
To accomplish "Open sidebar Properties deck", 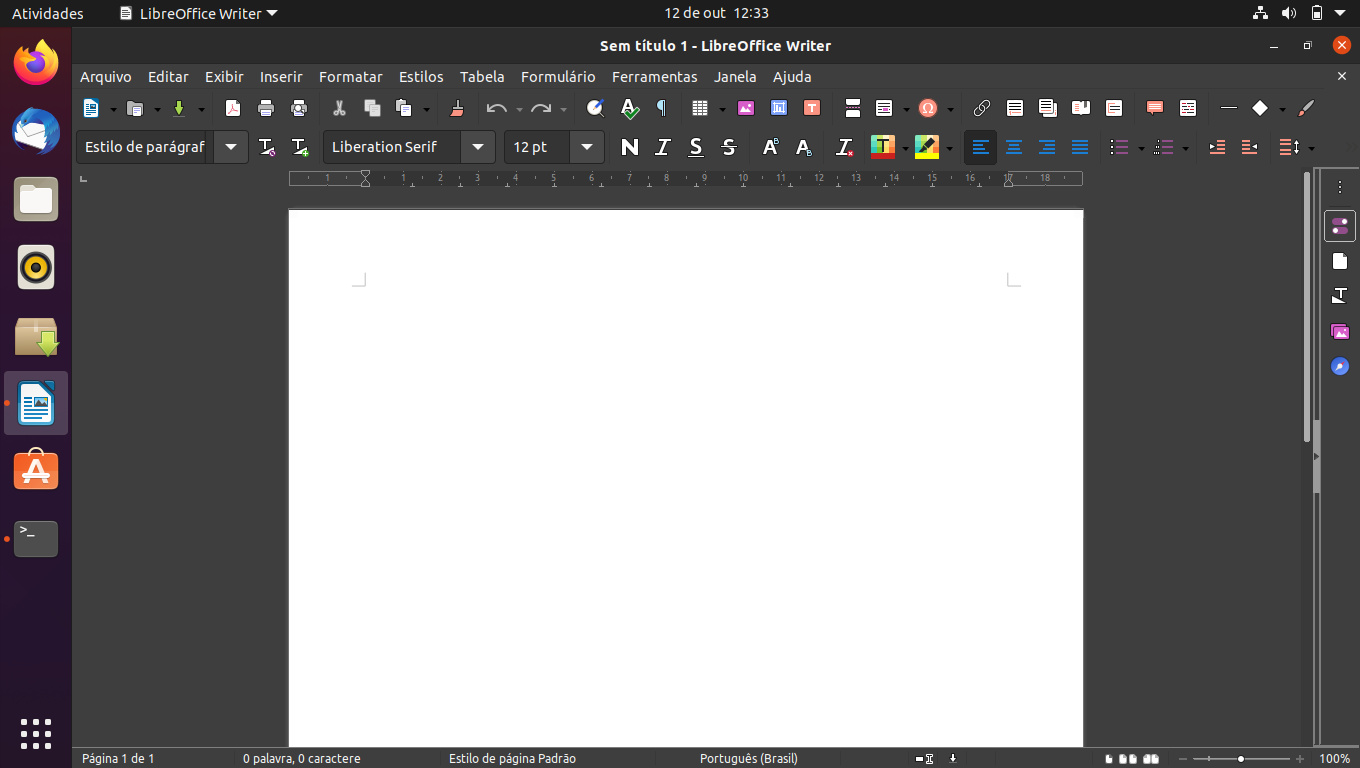I will [x=1340, y=226].
